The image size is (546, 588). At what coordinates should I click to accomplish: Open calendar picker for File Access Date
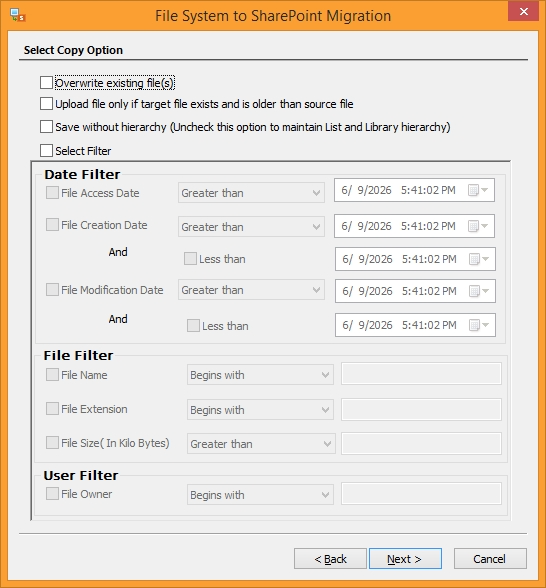[x=478, y=190]
